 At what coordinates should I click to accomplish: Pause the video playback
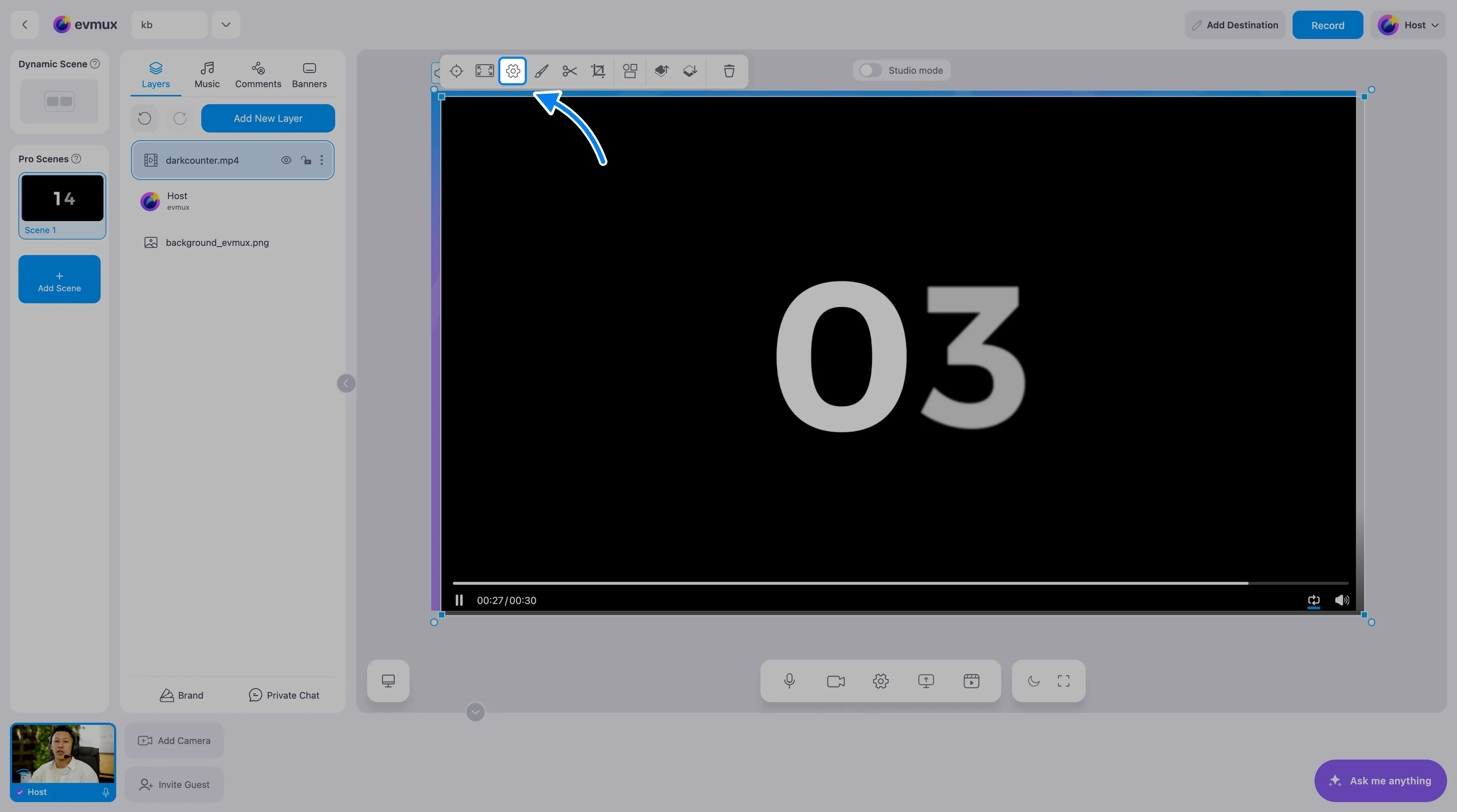pyautogui.click(x=459, y=600)
